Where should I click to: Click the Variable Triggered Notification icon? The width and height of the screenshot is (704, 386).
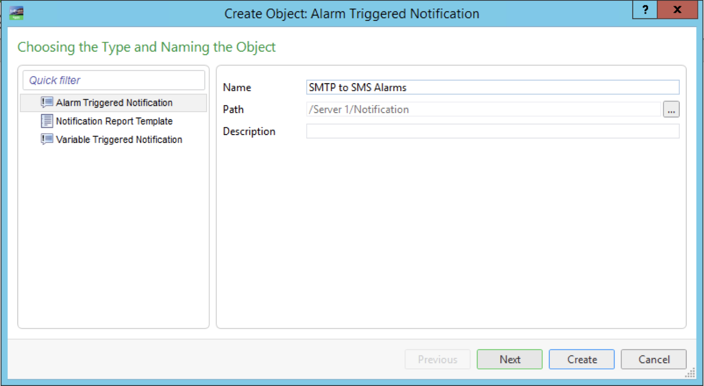pos(47,140)
